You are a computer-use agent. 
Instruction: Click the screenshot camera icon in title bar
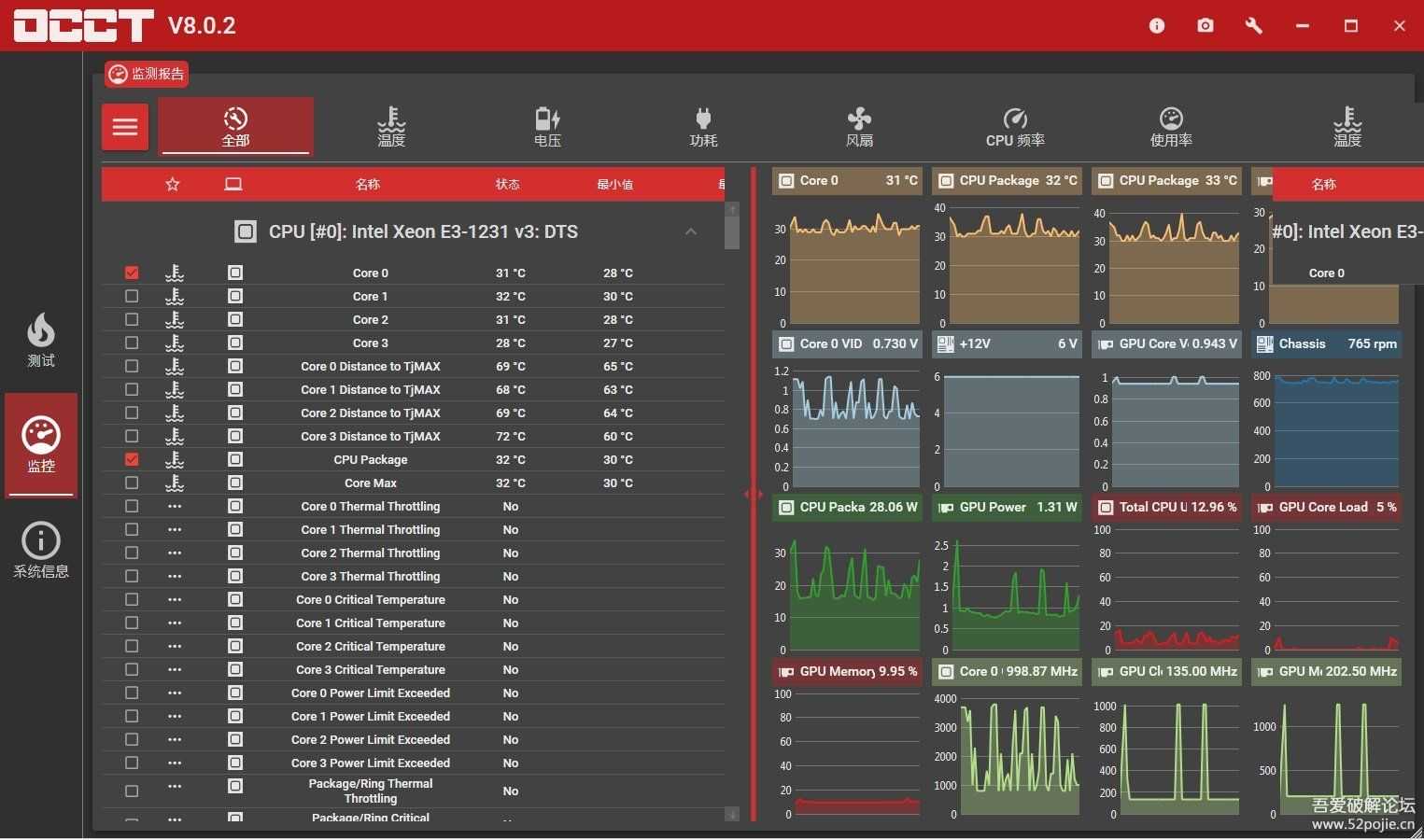(x=1205, y=25)
